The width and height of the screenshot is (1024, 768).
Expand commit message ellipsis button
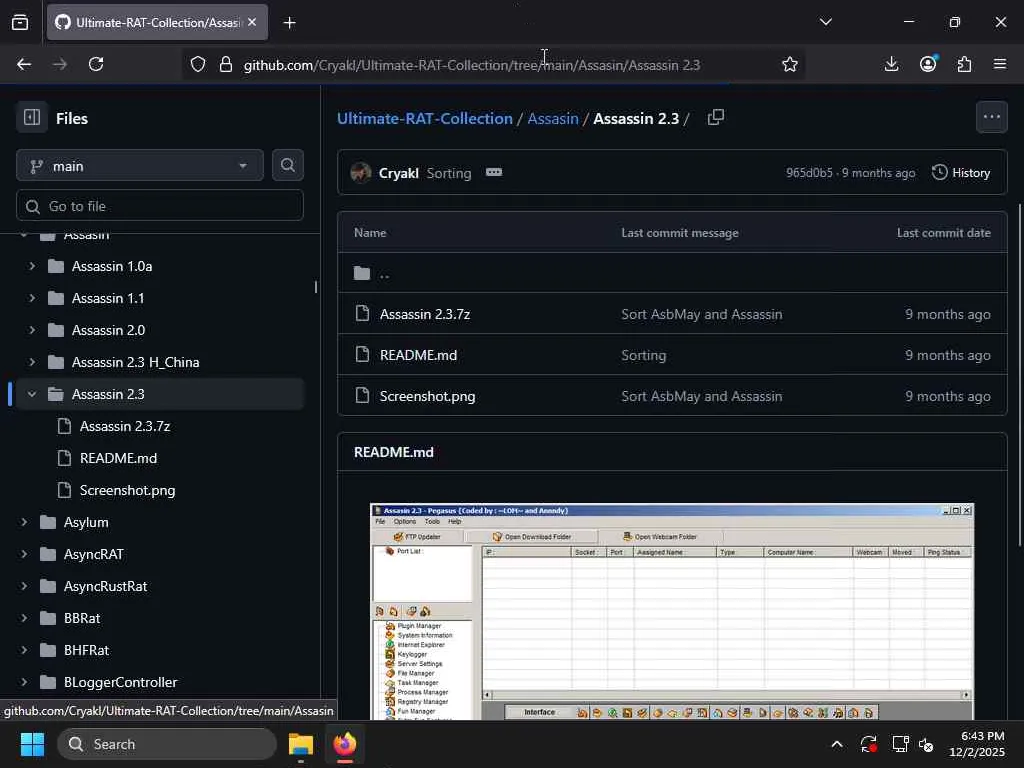[494, 172]
